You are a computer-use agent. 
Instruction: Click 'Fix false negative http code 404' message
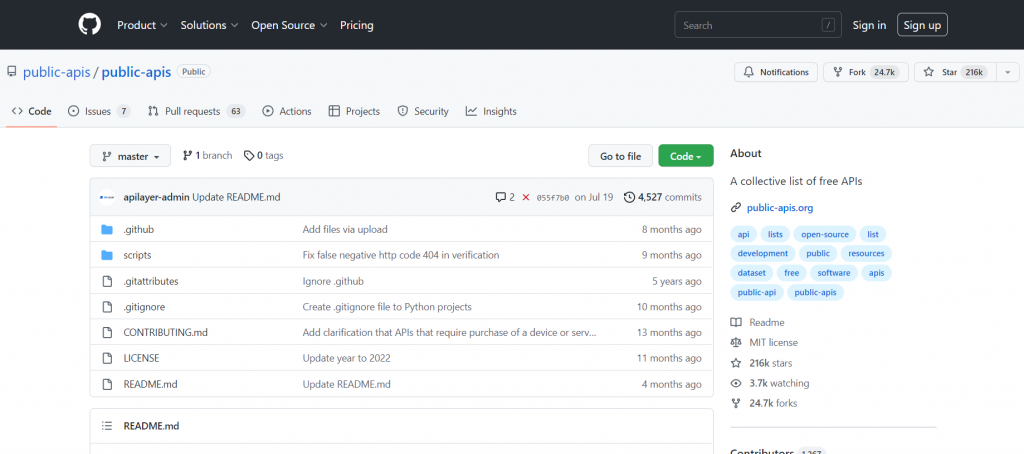point(400,255)
